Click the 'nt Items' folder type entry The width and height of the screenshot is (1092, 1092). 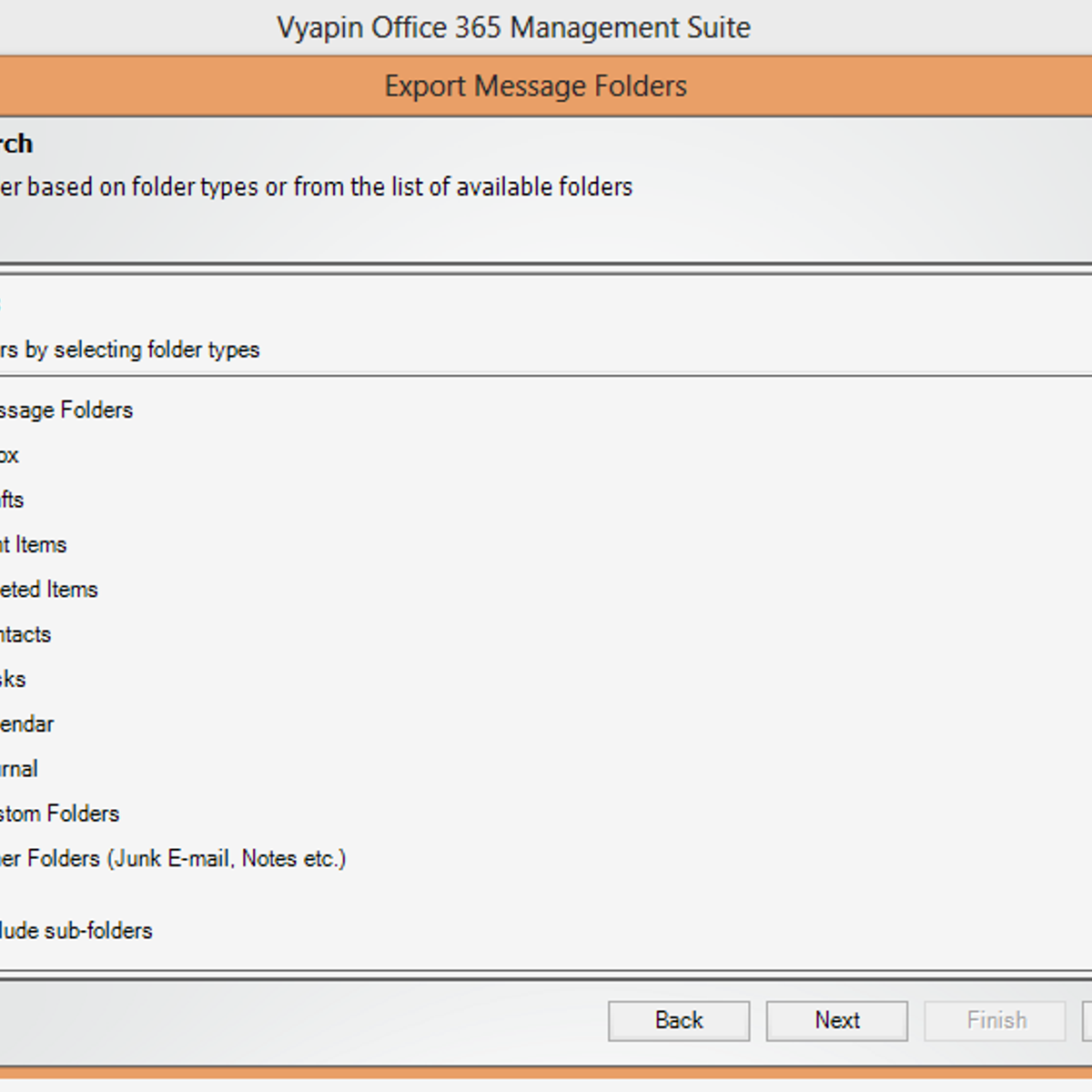point(34,545)
